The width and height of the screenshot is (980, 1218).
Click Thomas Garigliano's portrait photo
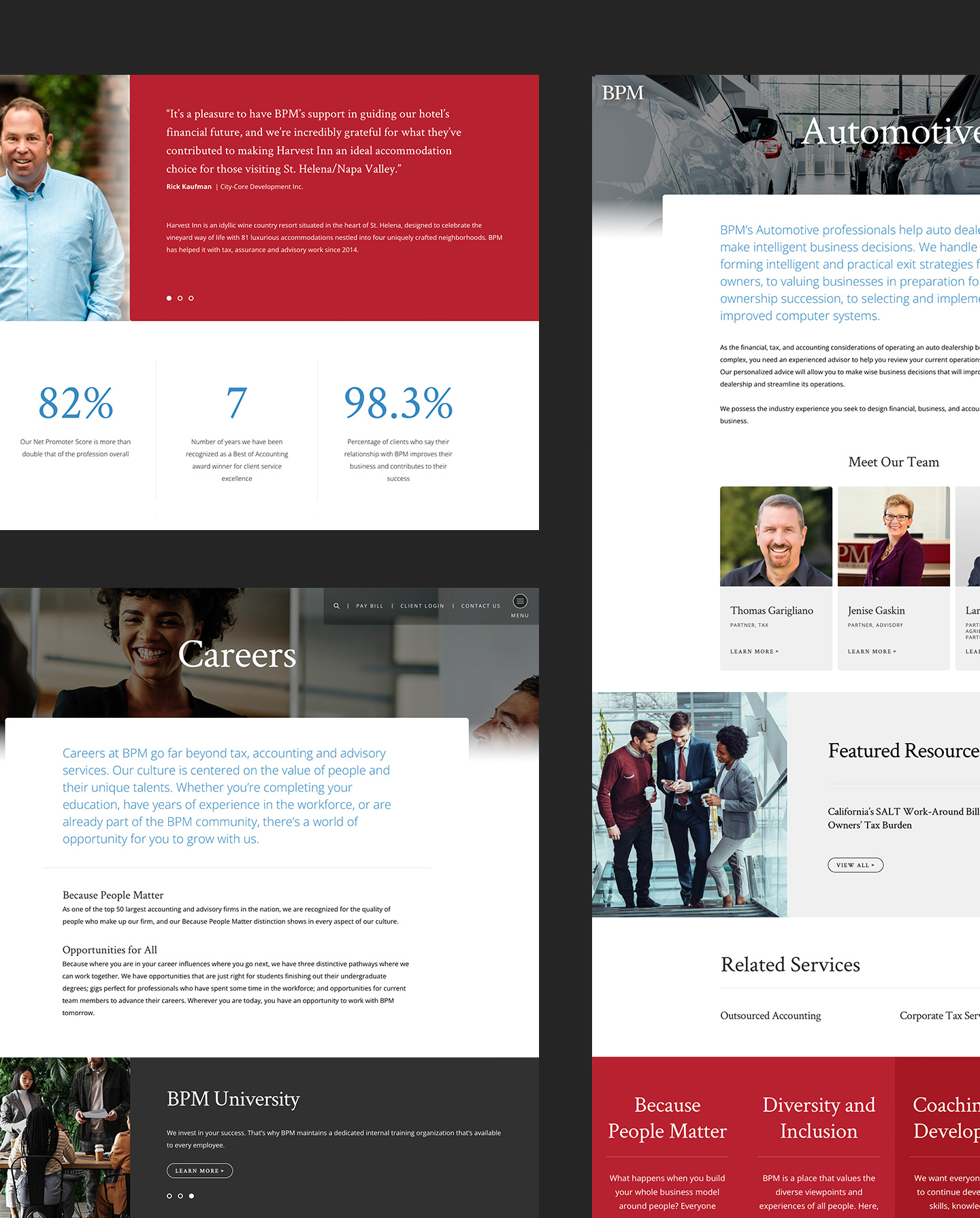click(776, 536)
